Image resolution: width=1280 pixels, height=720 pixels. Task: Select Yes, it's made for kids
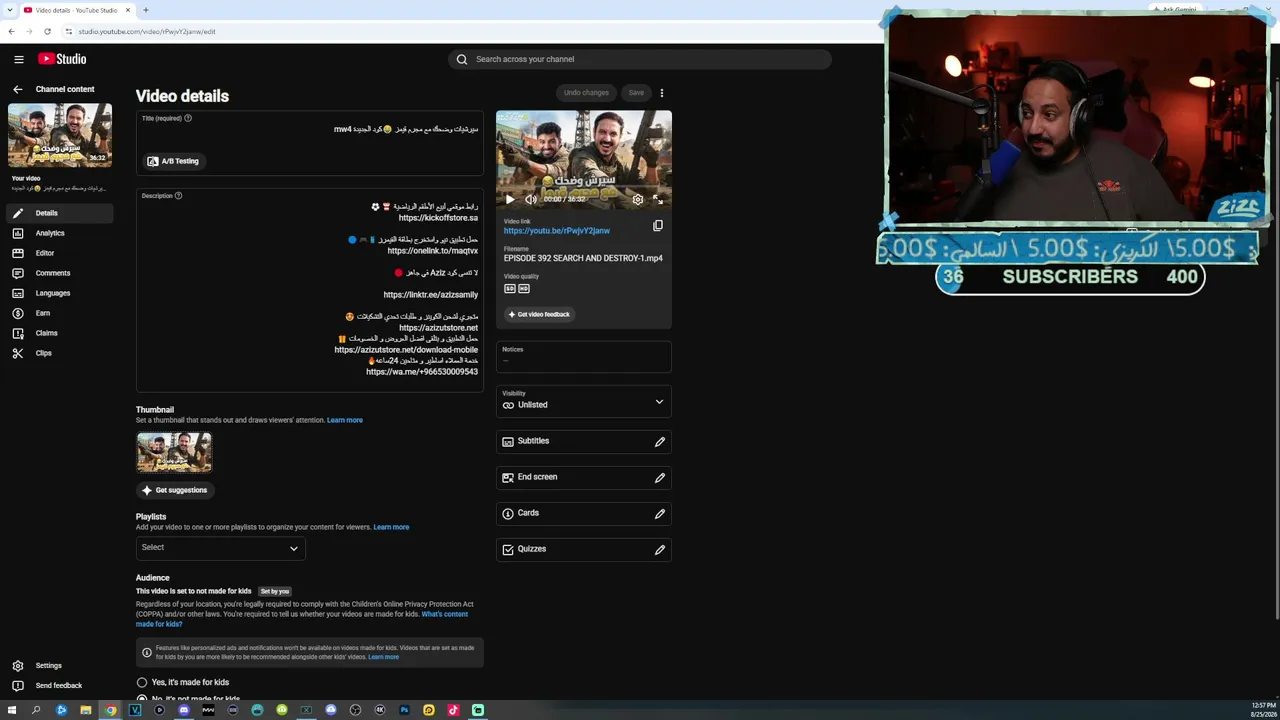click(142, 682)
